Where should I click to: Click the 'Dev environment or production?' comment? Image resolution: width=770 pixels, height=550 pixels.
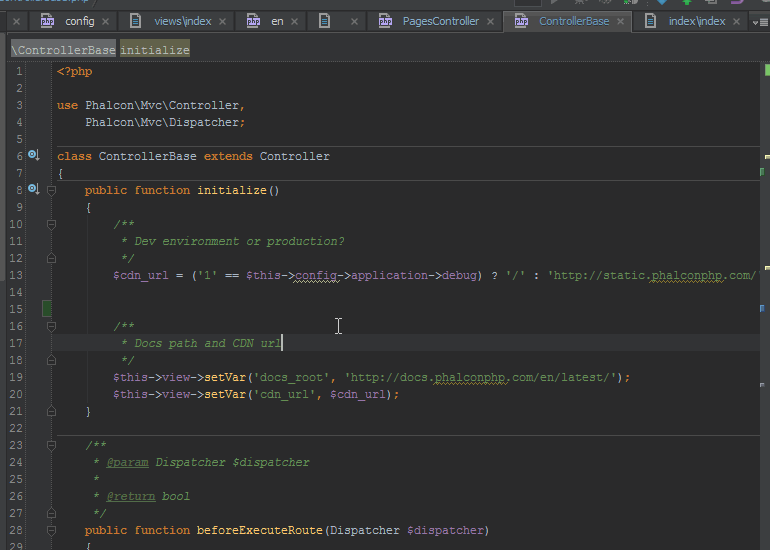click(239, 241)
